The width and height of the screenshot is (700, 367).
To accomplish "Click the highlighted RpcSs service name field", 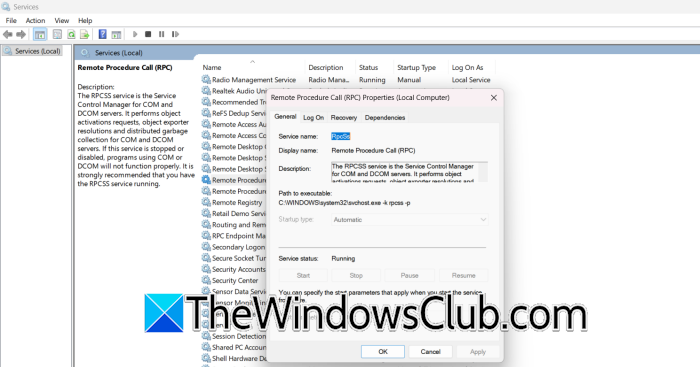I will pyautogui.click(x=341, y=136).
